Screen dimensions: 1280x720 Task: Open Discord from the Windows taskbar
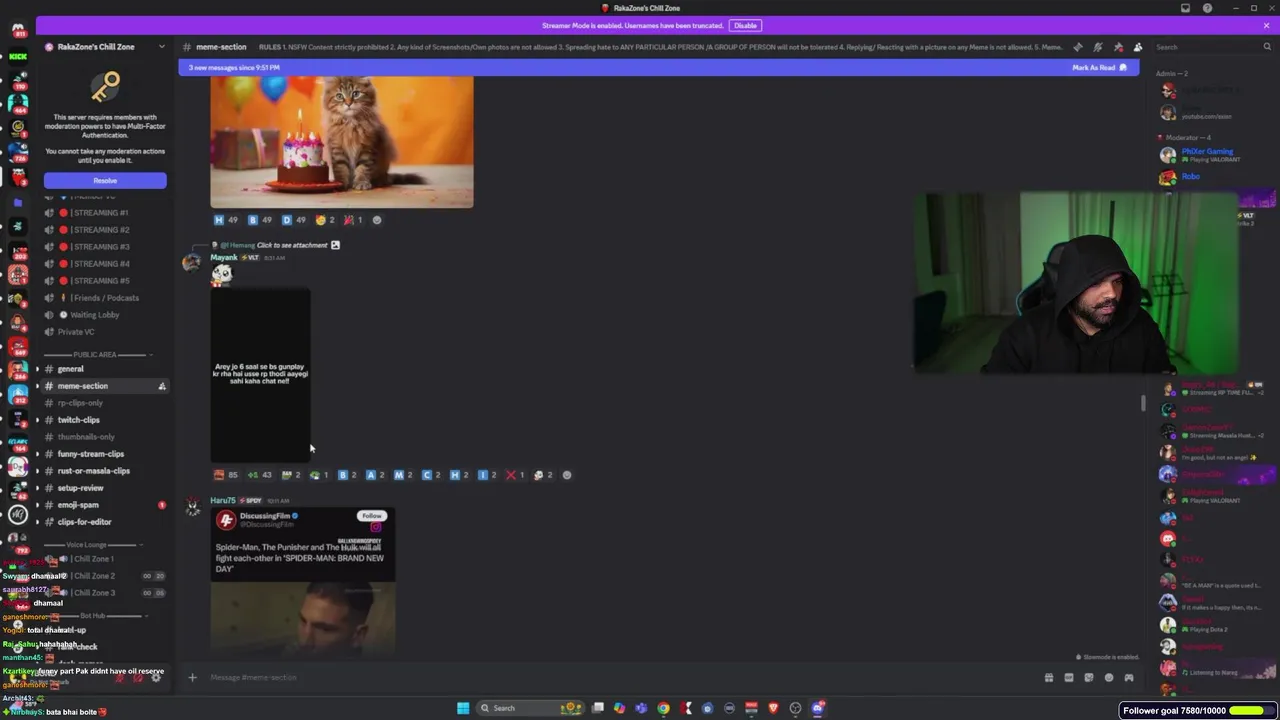(818, 708)
